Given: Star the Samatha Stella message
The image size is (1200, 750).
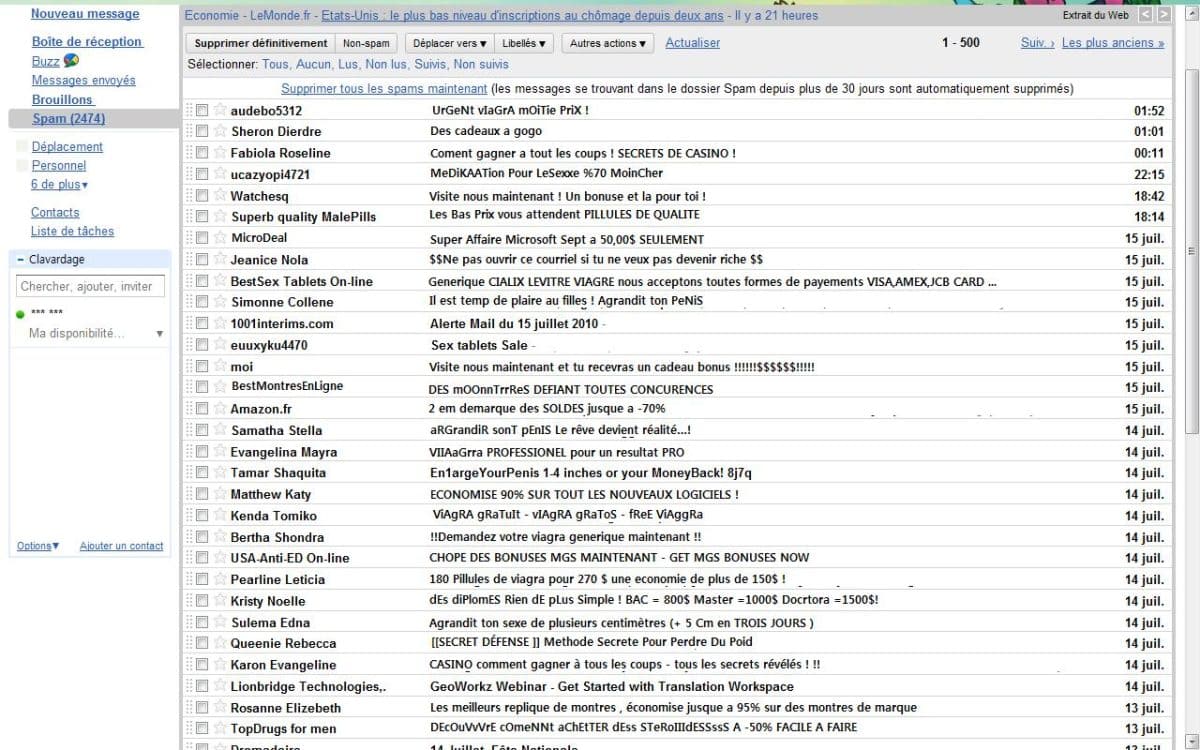Looking at the screenshot, I should click(x=220, y=430).
